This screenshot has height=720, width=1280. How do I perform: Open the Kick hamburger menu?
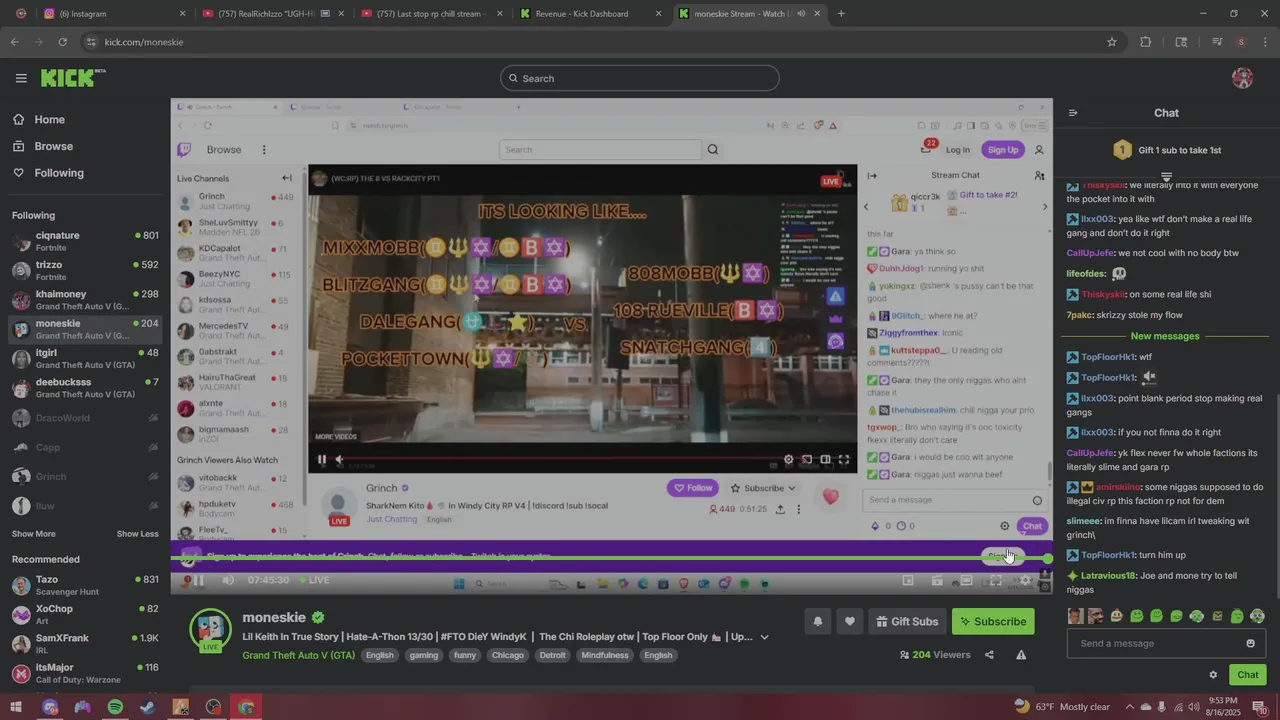(x=21, y=78)
